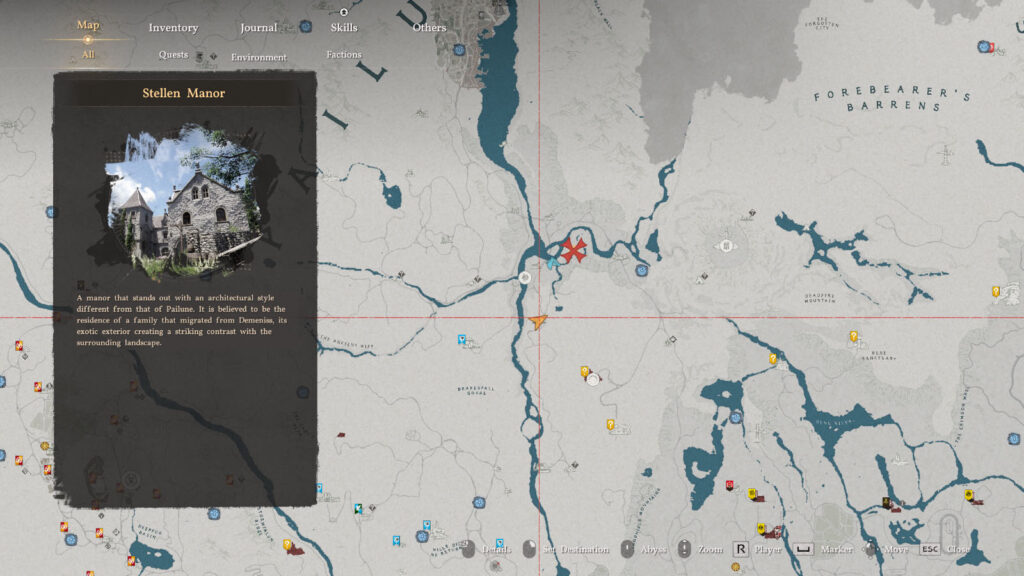This screenshot has height=576, width=1024.
Task: Select the blue abyss icon beside Journal tab
Action: 305,27
